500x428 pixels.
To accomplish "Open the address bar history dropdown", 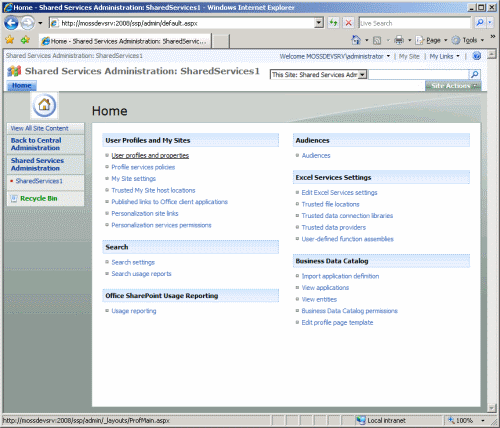I will pos(319,23).
